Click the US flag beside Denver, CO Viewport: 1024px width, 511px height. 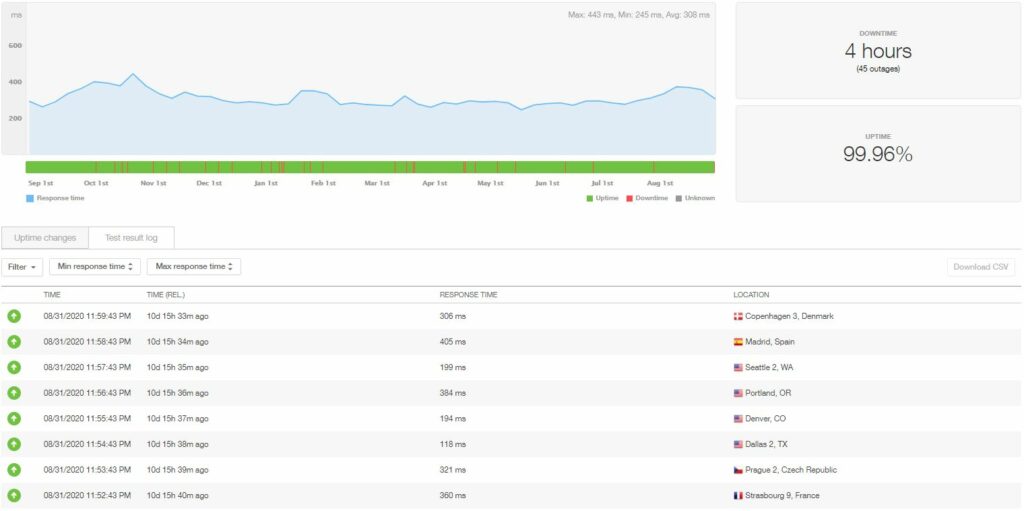(738, 419)
